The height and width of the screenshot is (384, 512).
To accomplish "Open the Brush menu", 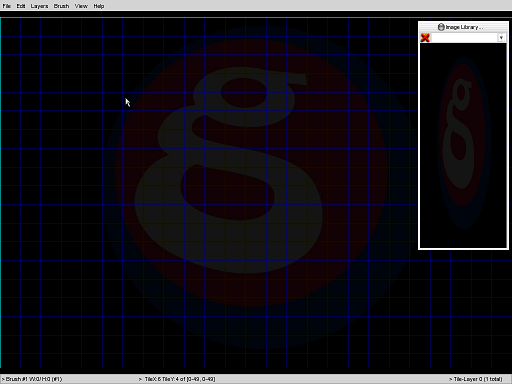I will tap(61, 6).
